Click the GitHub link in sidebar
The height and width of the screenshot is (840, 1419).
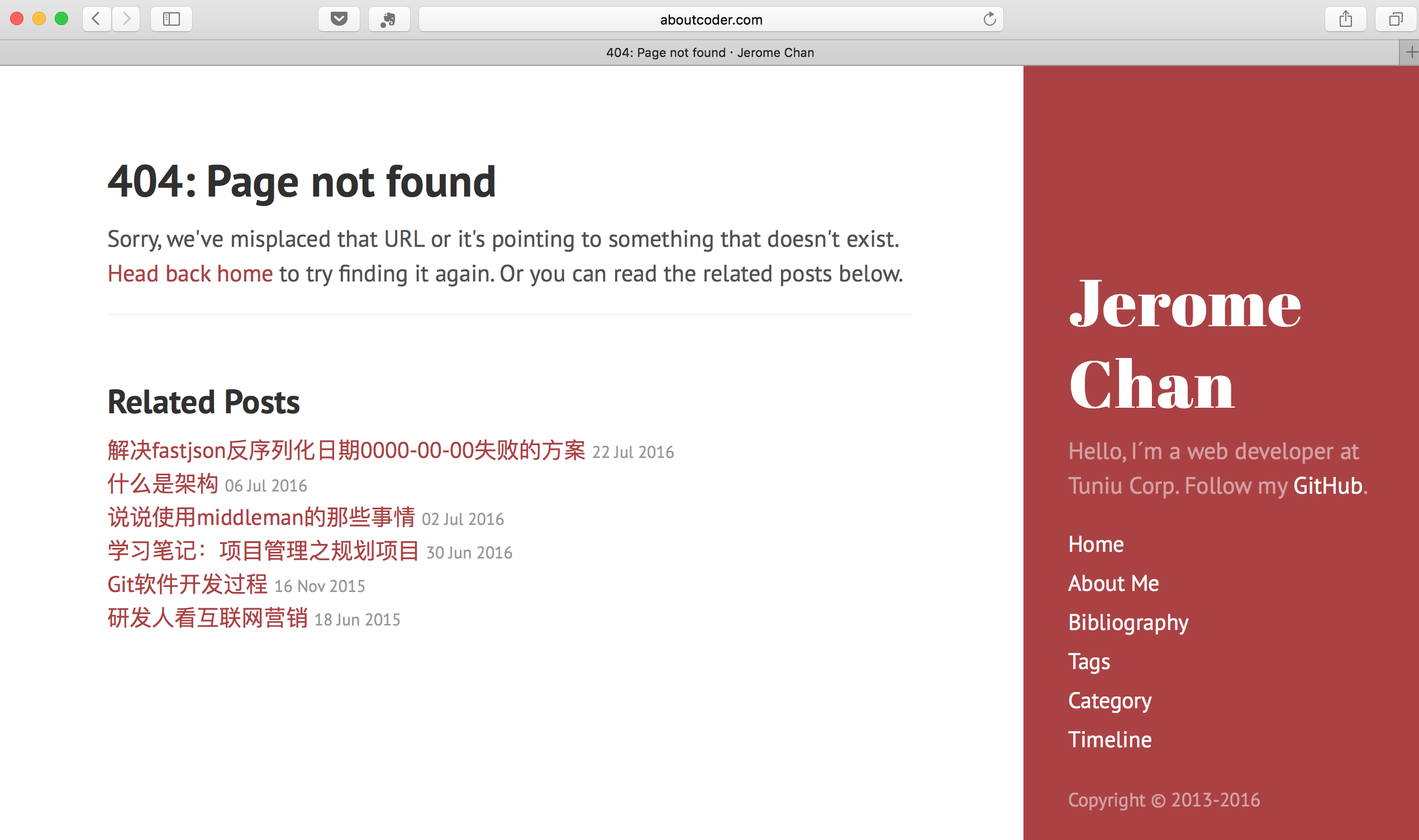tap(1327, 485)
